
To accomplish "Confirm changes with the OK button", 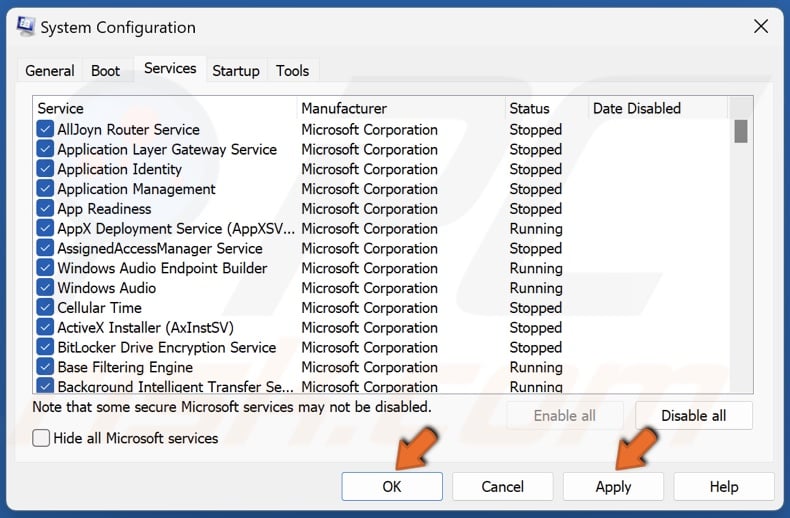I will [392, 487].
